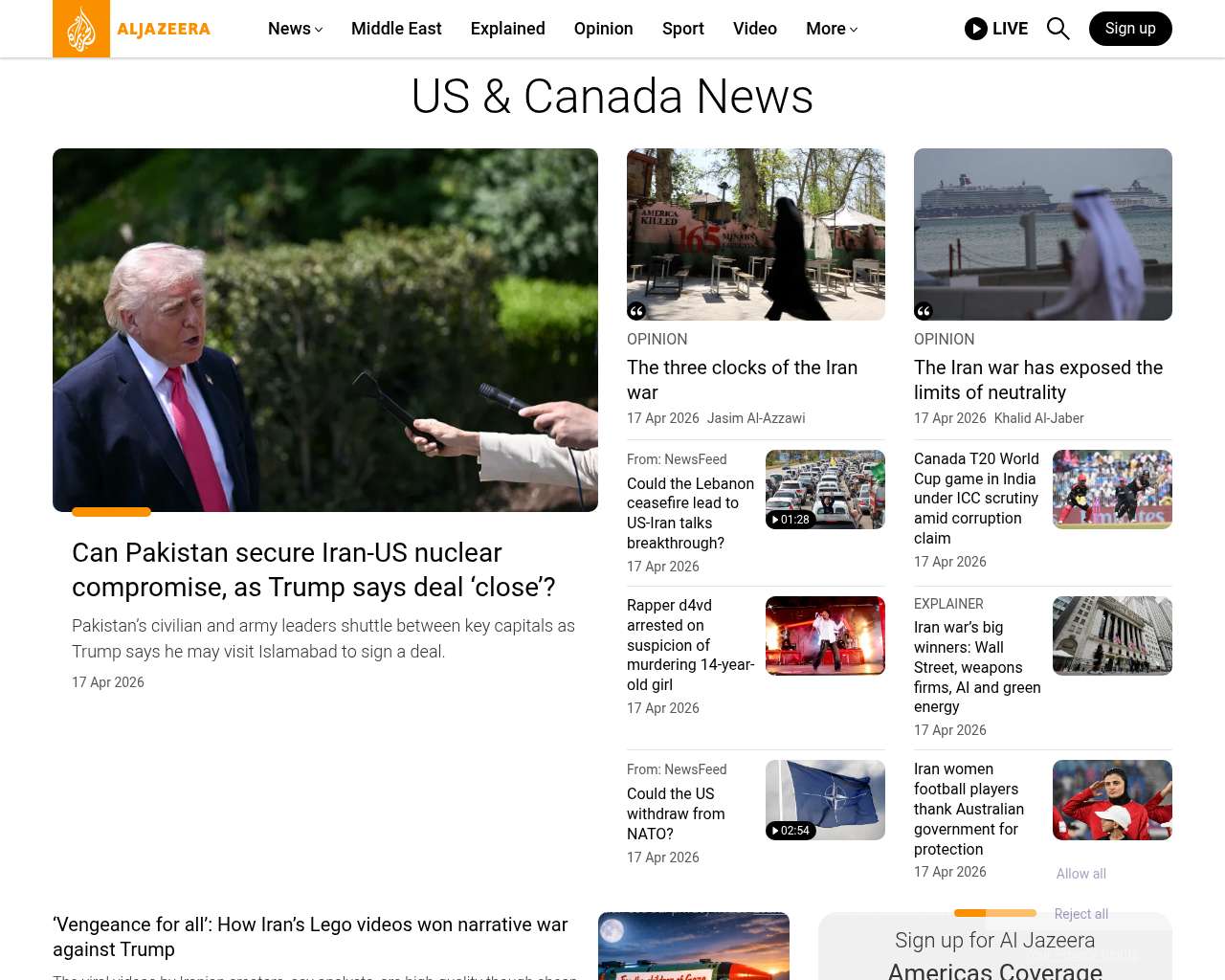Click quote icon on neutrality opinion image
The image size is (1225, 980).
[x=924, y=311]
